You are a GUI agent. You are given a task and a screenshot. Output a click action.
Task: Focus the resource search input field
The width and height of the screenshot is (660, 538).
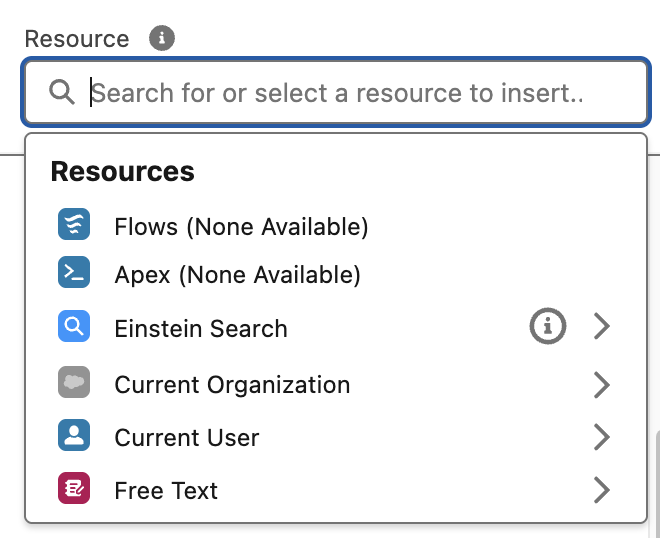(x=350, y=93)
